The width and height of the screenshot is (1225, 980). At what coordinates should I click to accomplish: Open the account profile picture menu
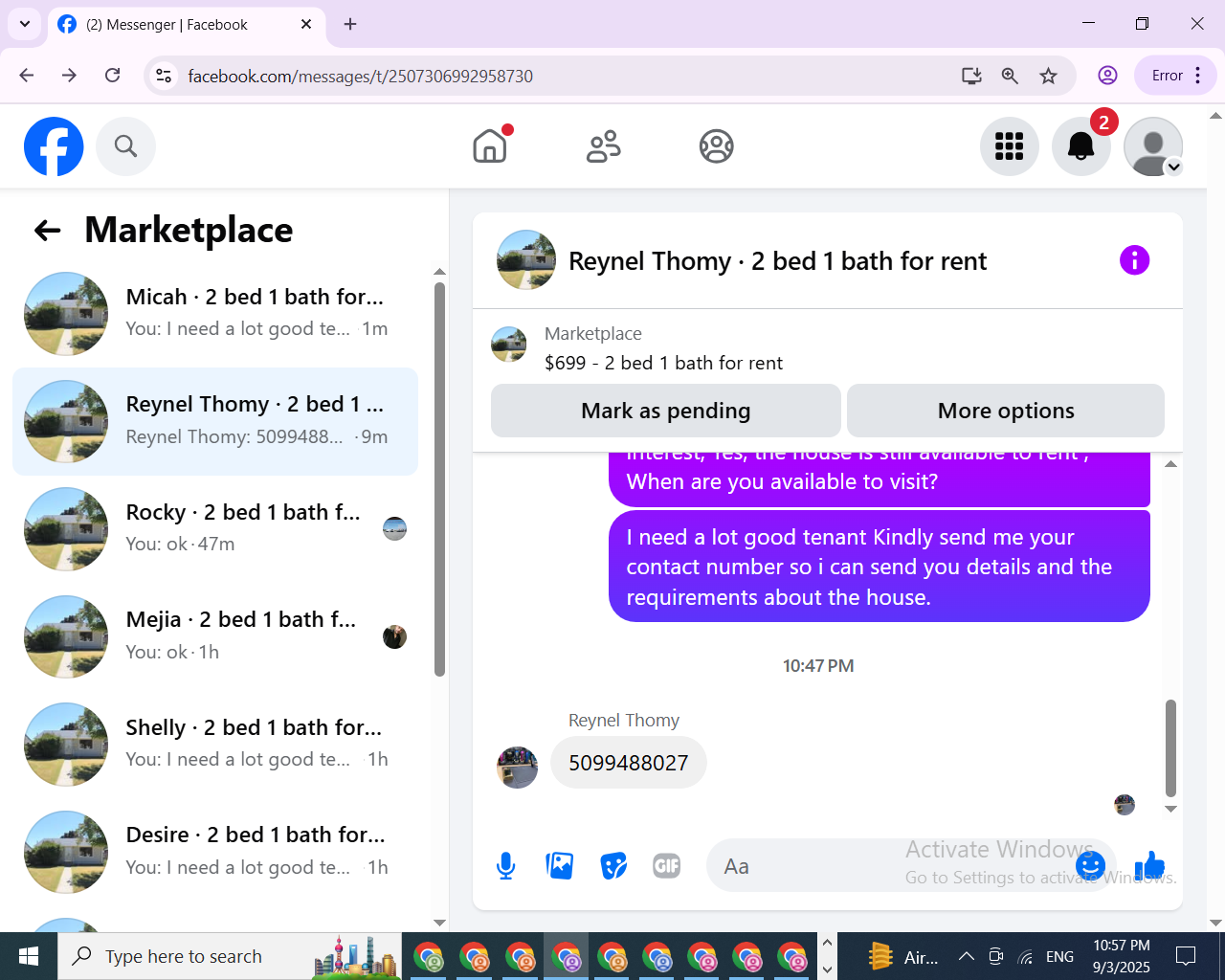point(1153,146)
